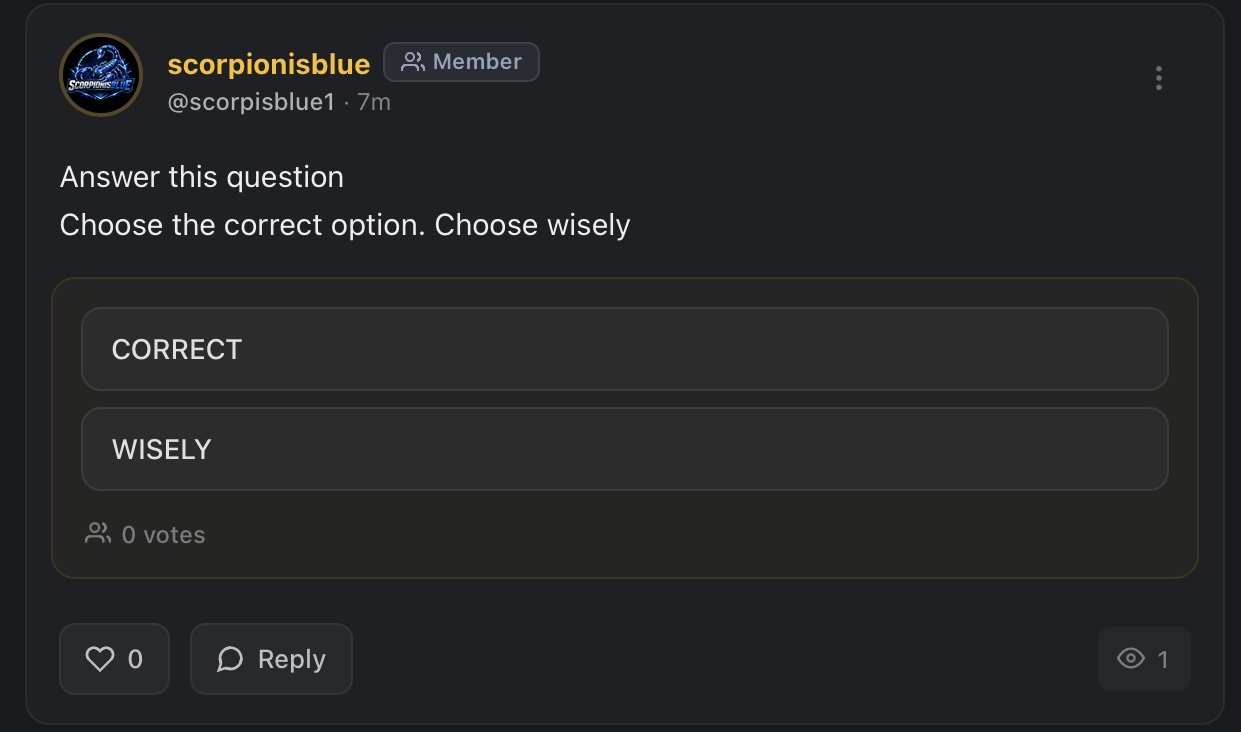This screenshot has width=1241, height=732.
Task: Click the people icon in Member badge
Action: (x=412, y=62)
